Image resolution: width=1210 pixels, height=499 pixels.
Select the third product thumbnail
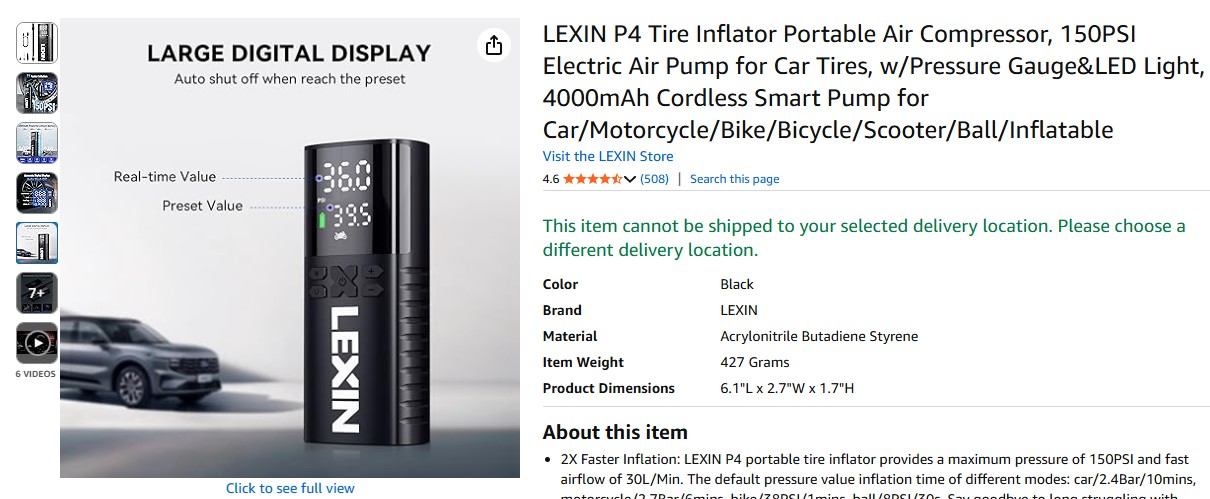tap(37, 142)
